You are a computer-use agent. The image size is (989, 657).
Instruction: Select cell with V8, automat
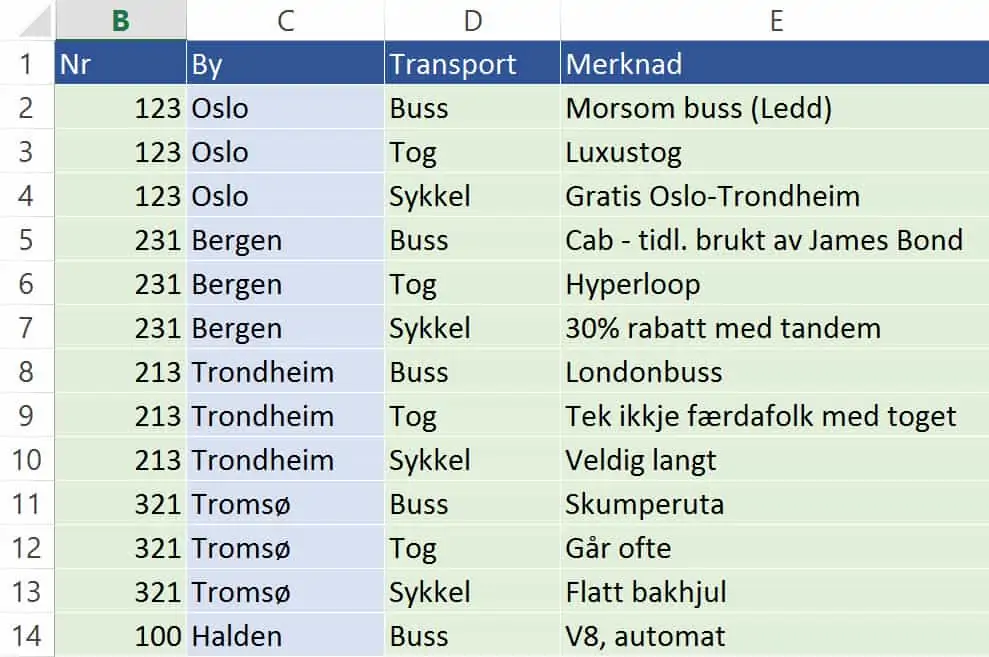click(x=775, y=636)
